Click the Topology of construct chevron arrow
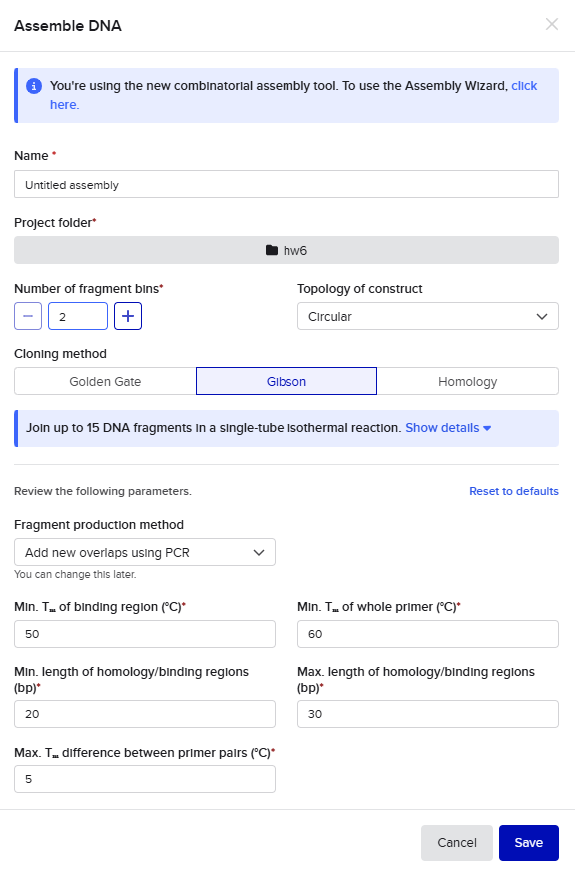 pyautogui.click(x=542, y=316)
